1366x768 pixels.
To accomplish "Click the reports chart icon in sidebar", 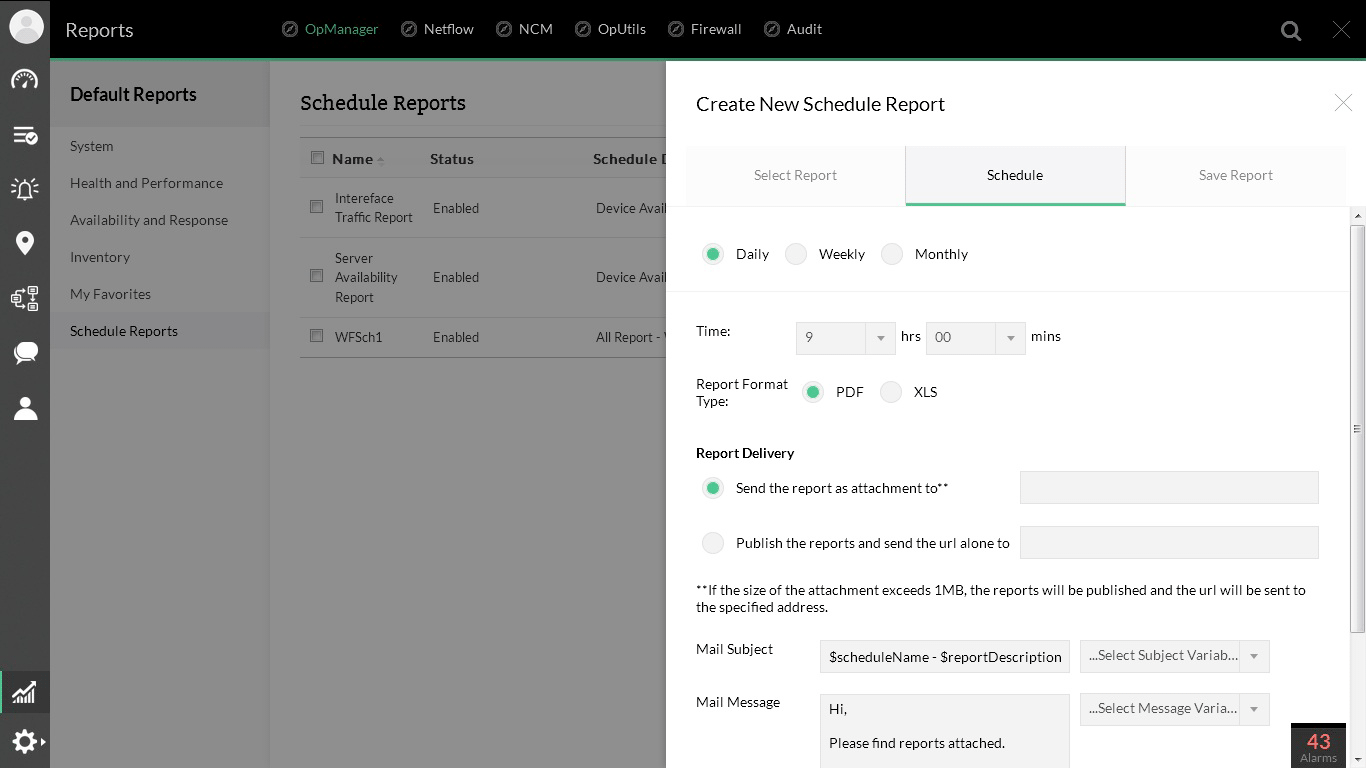I will pyautogui.click(x=25, y=692).
